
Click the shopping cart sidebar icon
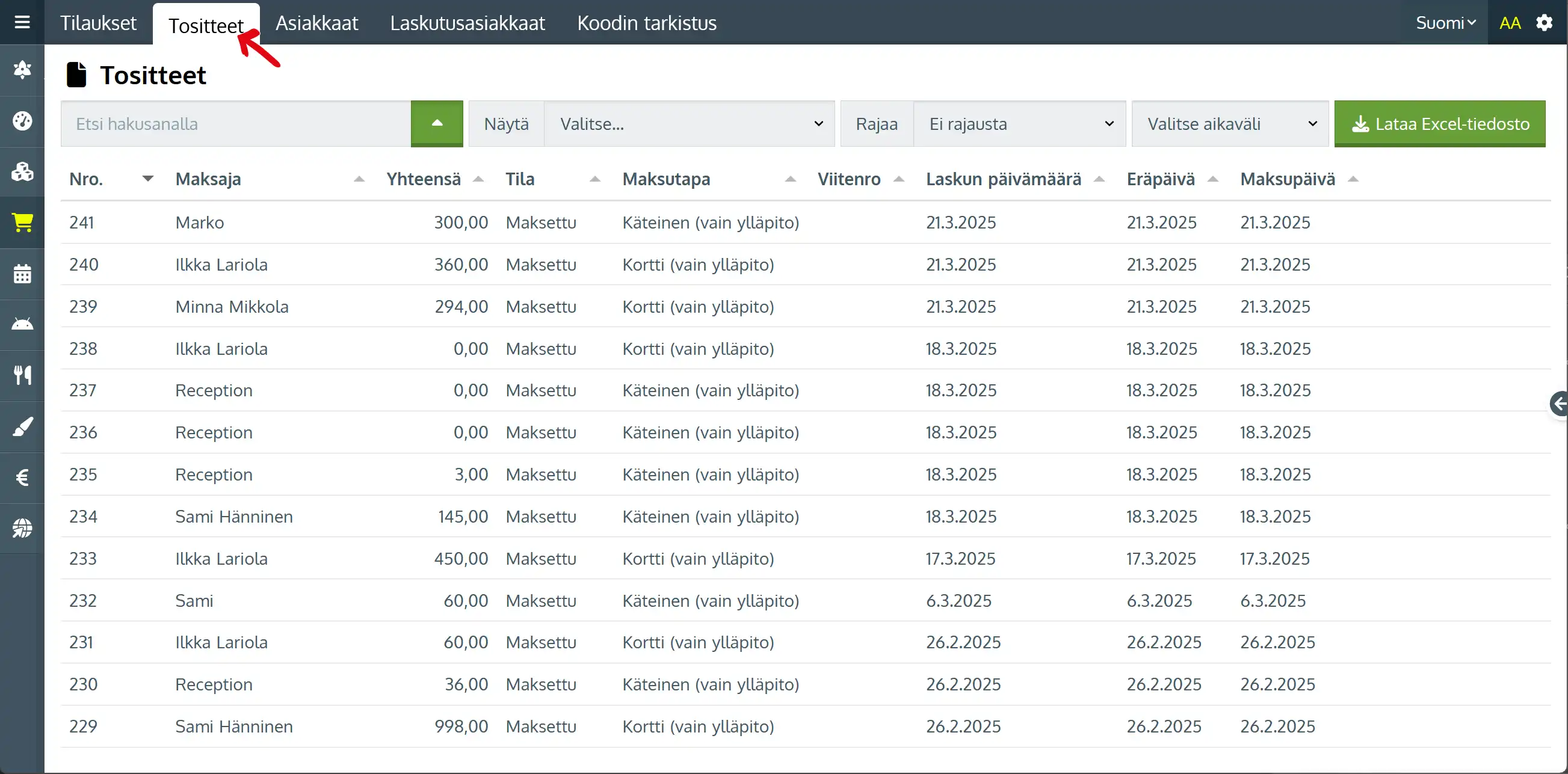coord(22,223)
